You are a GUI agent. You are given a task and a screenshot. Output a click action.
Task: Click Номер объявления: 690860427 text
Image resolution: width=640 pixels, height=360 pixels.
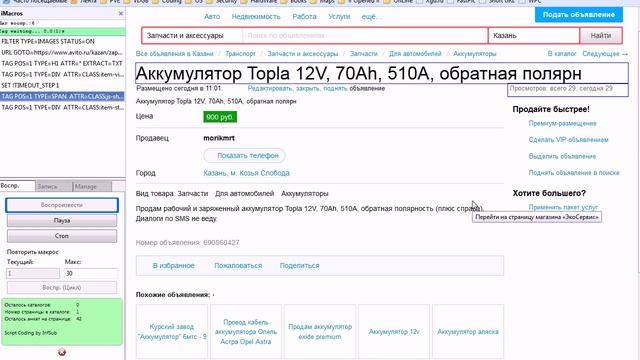tap(187, 242)
